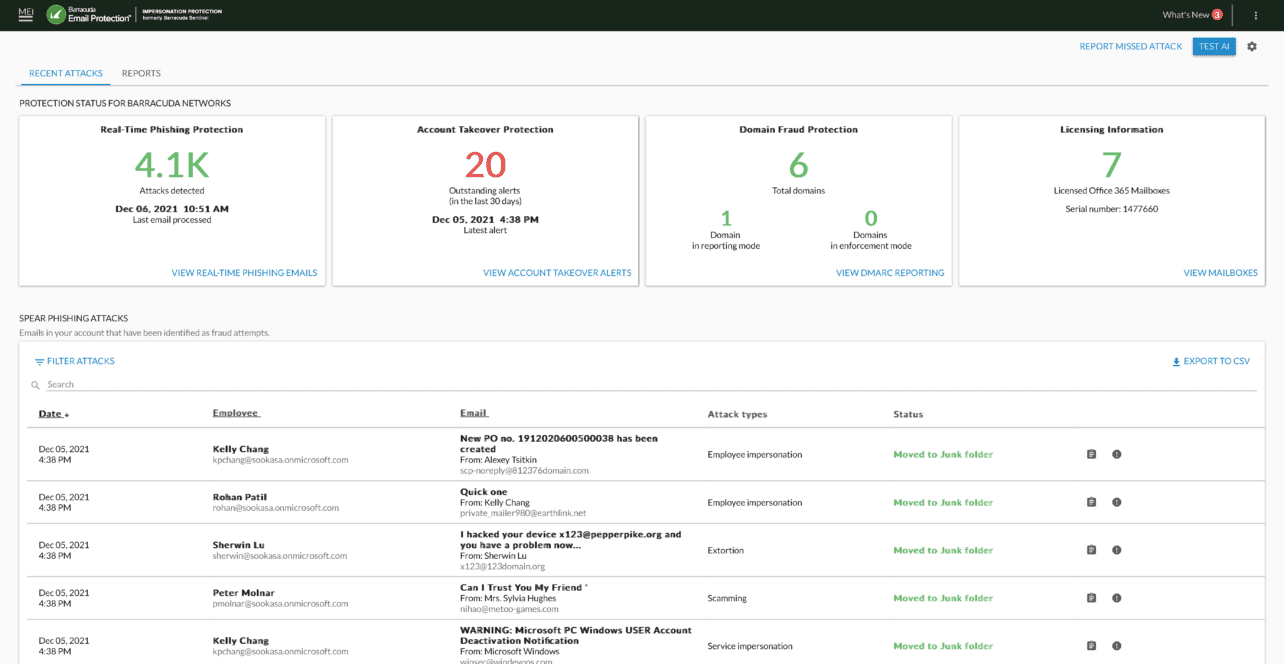This screenshot has width=1284, height=664.
Task: Click sender address scp-noreply@812376domain.com
Action: point(524,470)
